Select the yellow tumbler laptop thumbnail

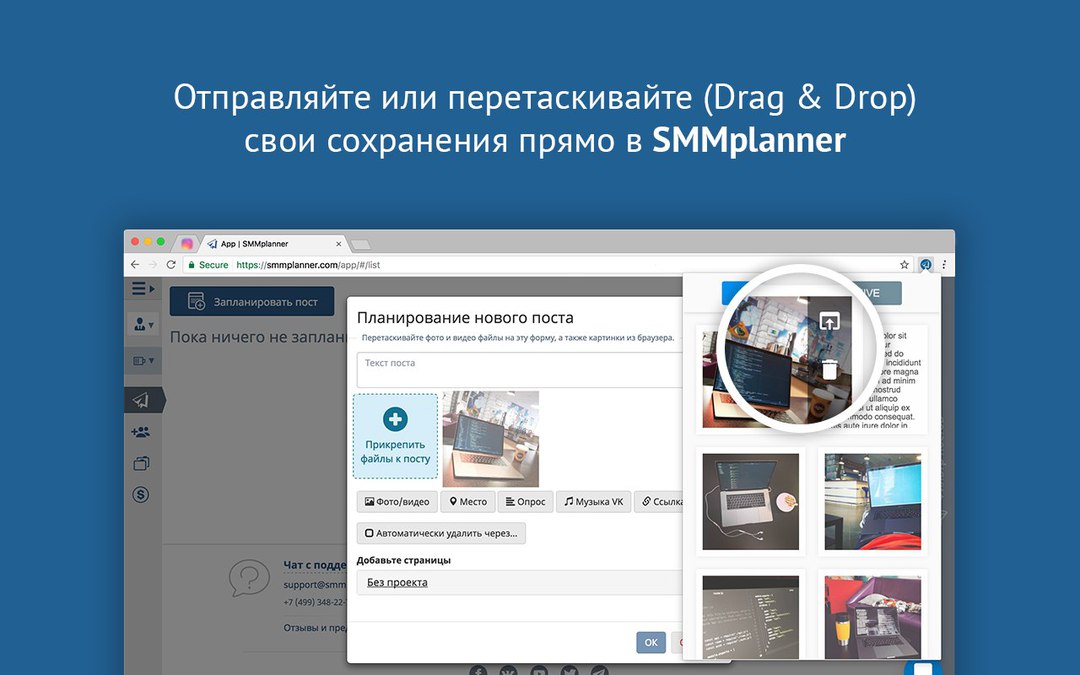click(x=873, y=618)
